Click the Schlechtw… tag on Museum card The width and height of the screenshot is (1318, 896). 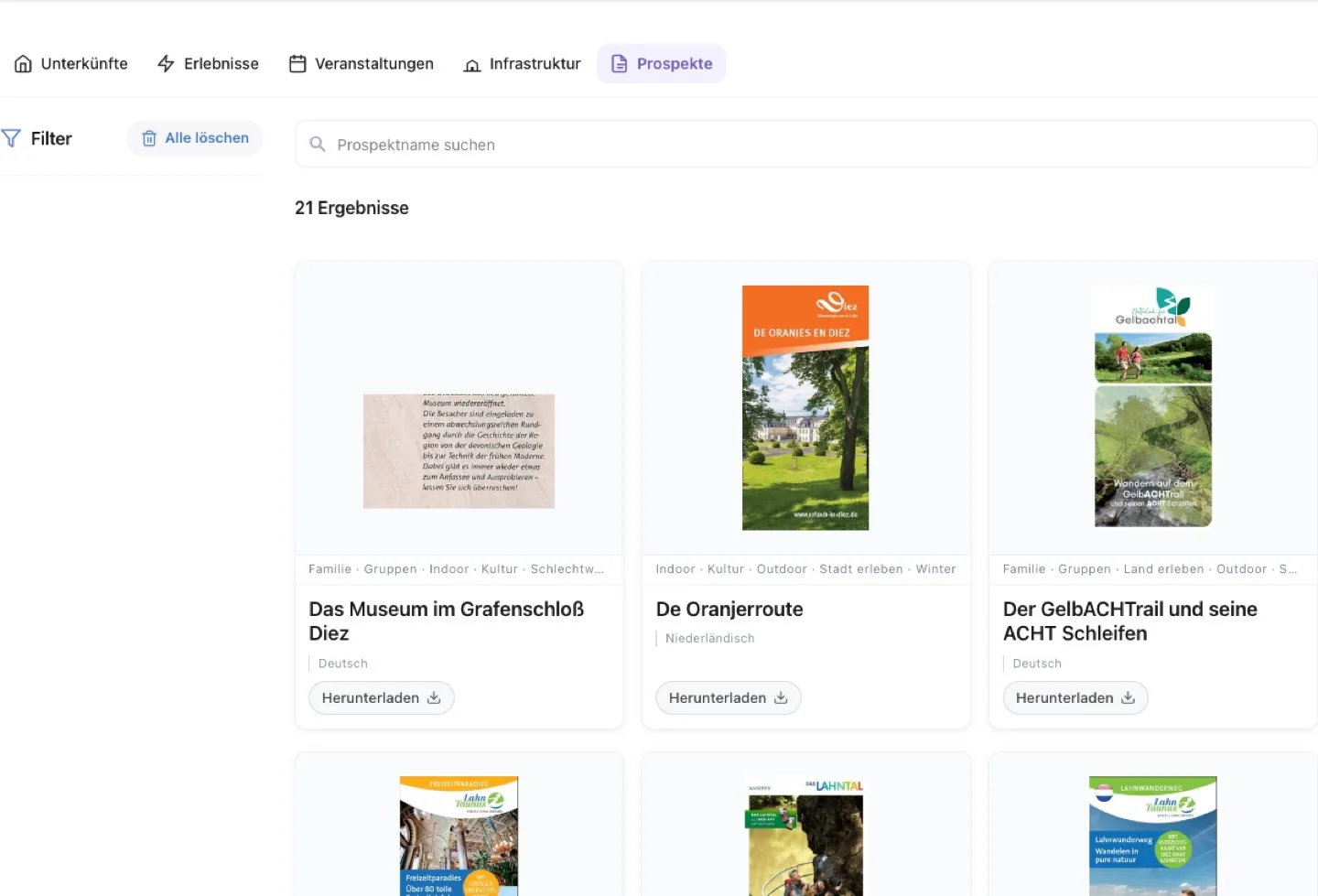coord(567,569)
